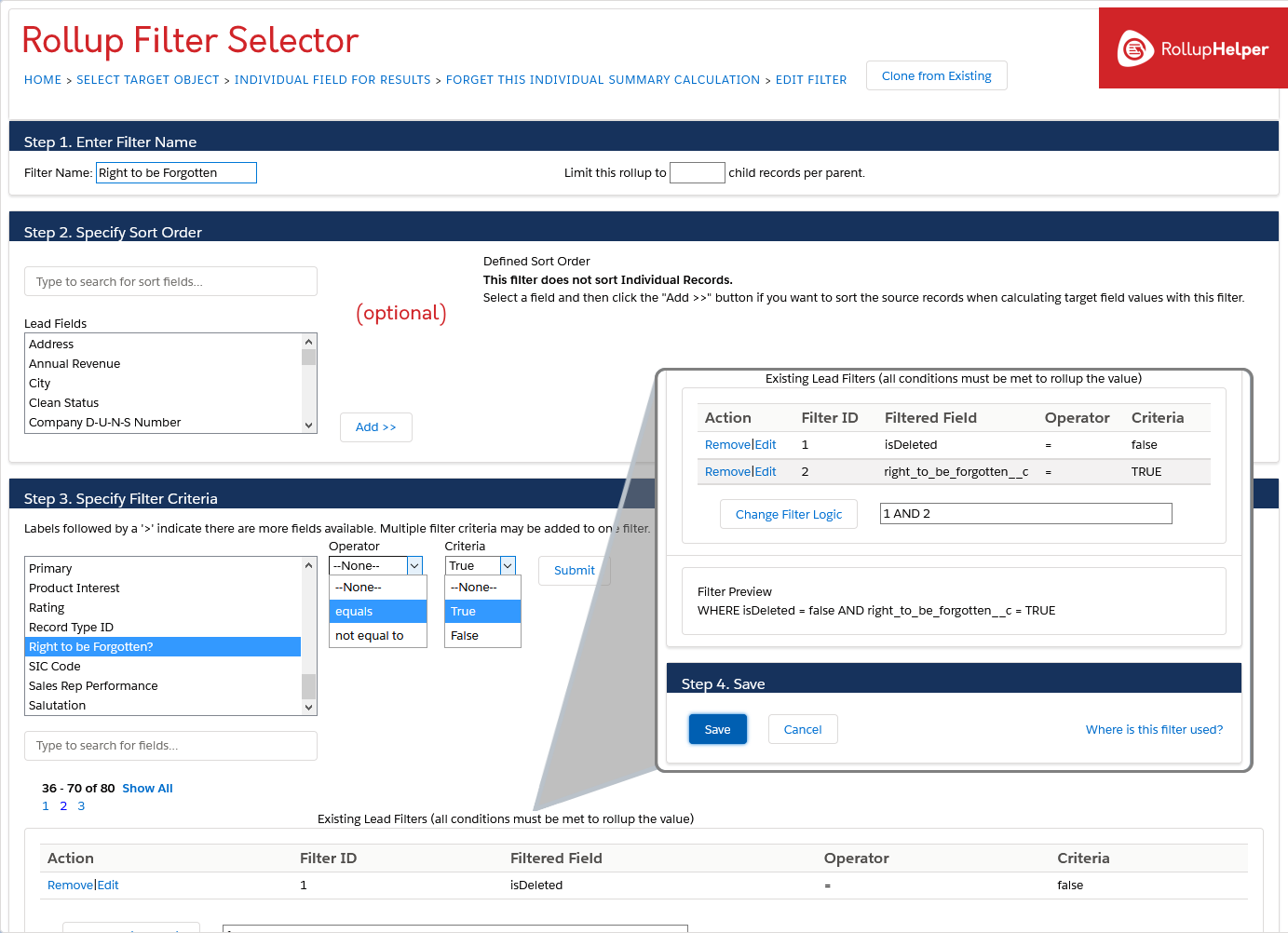Click the filter fields search box

pyautogui.click(x=170, y=746)
